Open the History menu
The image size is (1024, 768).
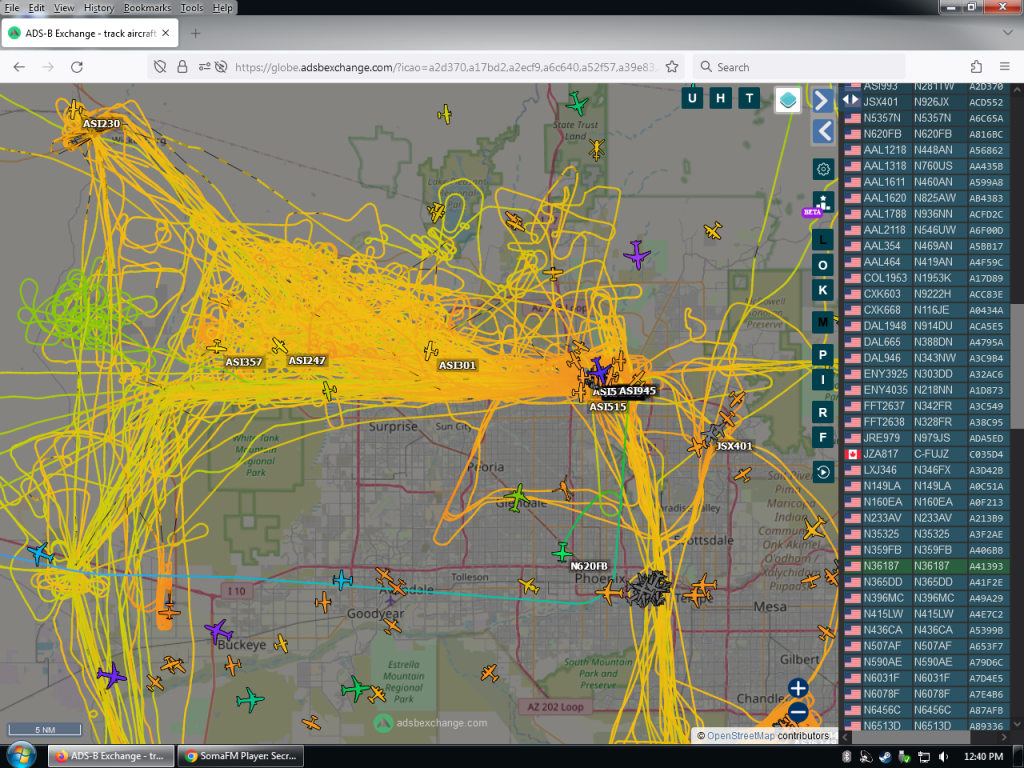pos(99,8)
